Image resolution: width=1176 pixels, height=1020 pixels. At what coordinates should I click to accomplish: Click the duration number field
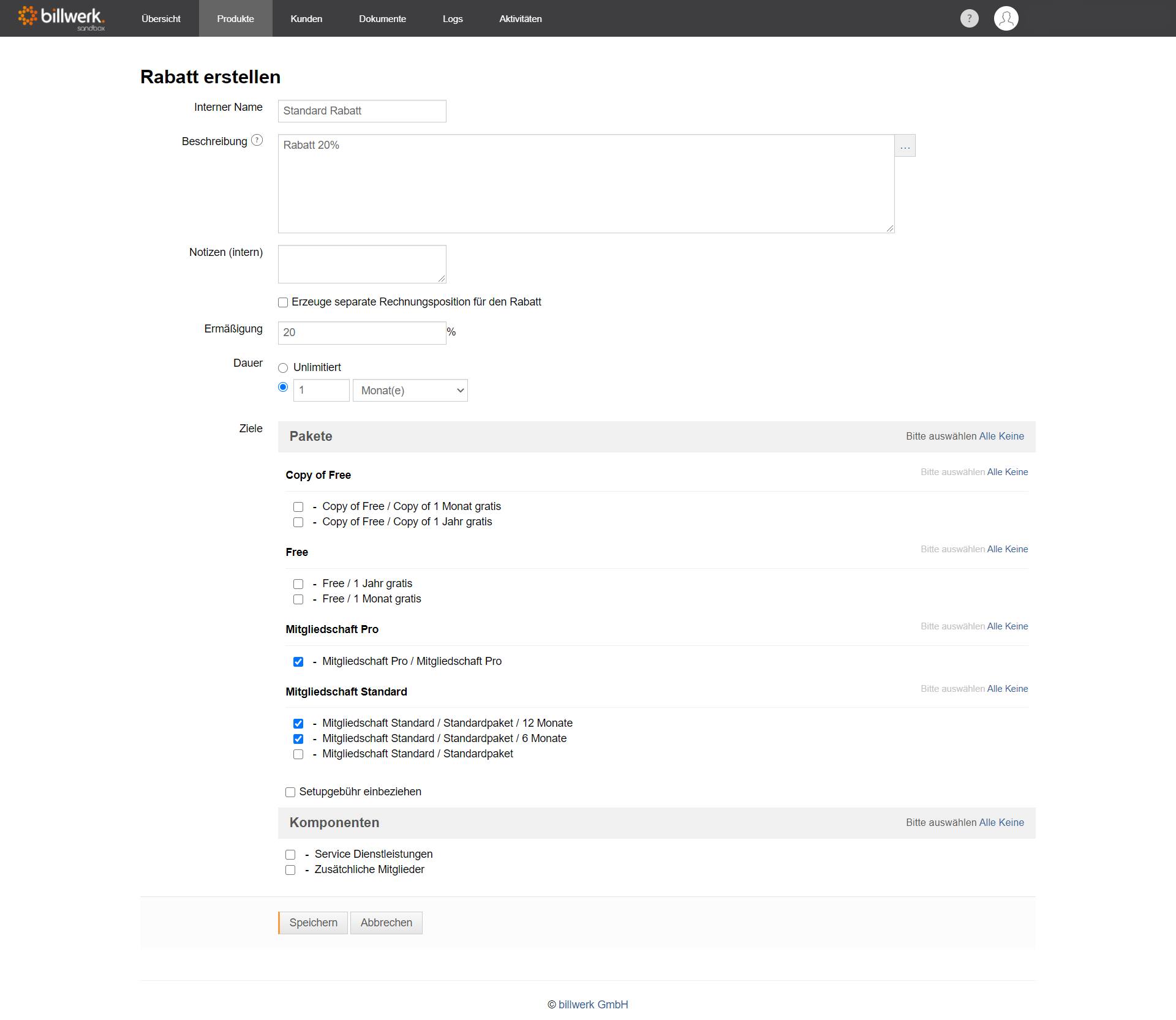[x=321, y=390]
